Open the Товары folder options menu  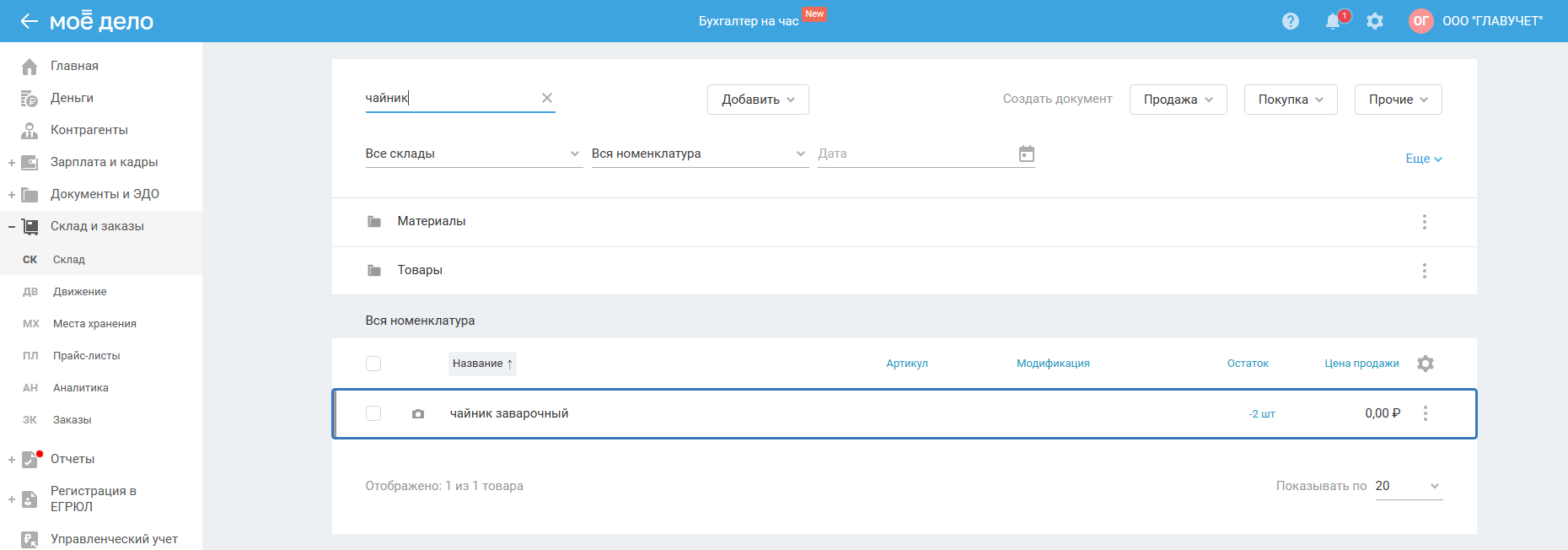1425,271
